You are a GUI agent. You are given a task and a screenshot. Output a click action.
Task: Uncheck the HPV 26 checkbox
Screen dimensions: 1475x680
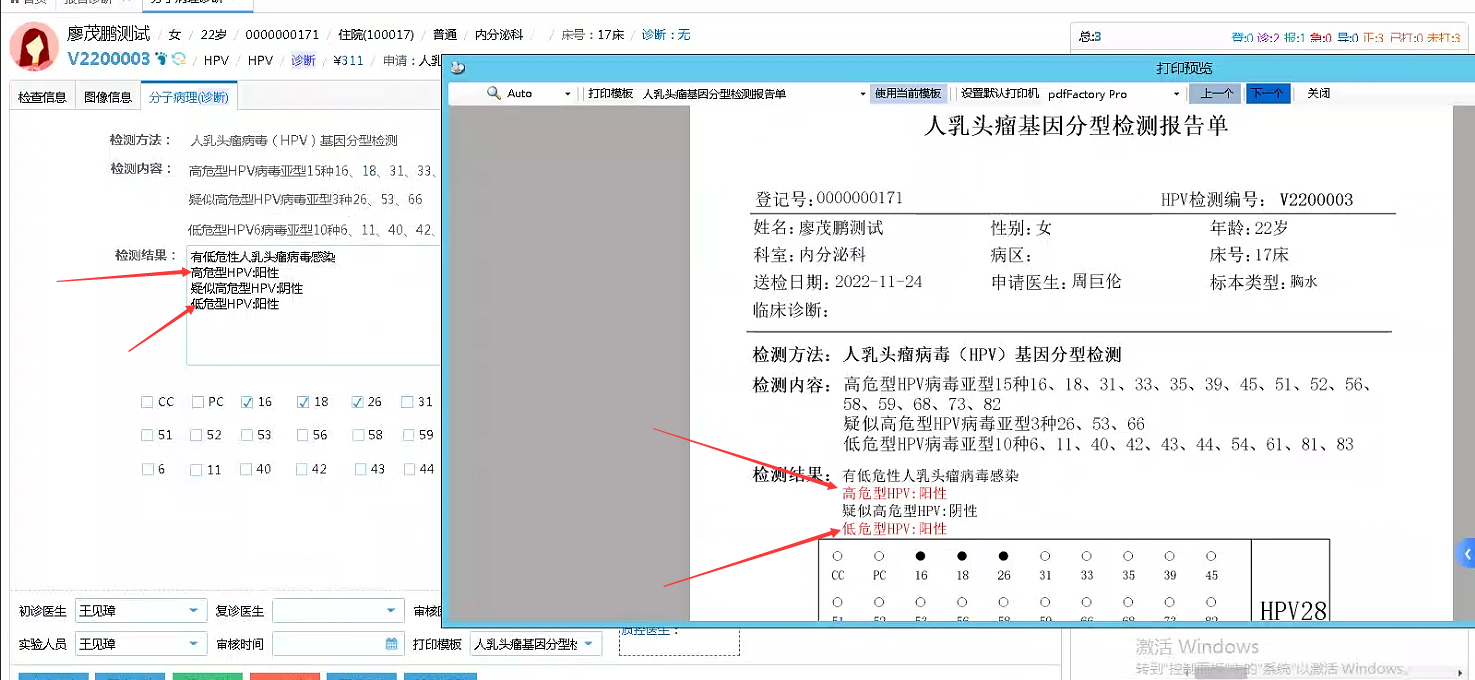point(357,402)
